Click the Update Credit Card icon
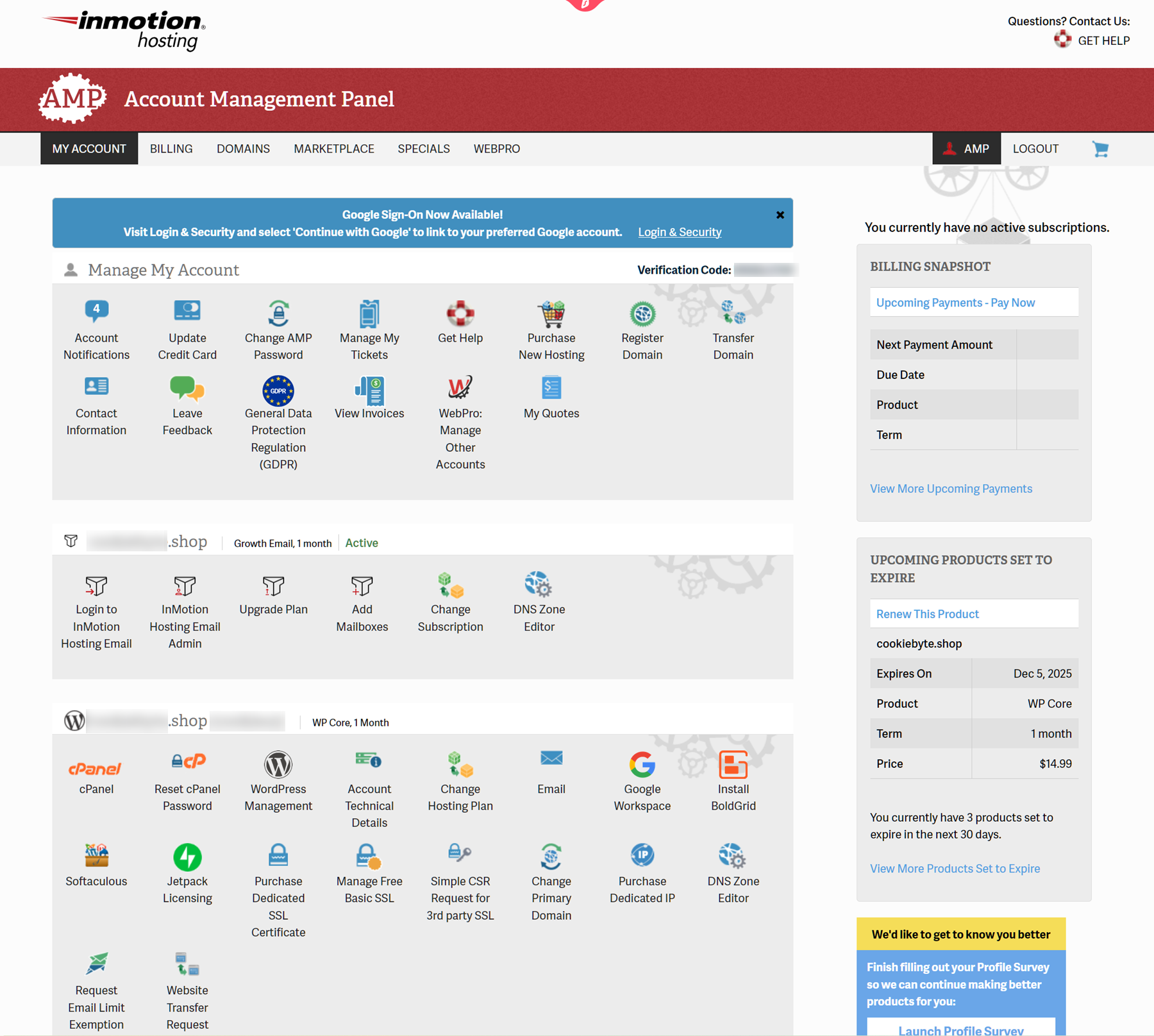1154x1036 pixels. pyautogui.click(x=187, y=312)
